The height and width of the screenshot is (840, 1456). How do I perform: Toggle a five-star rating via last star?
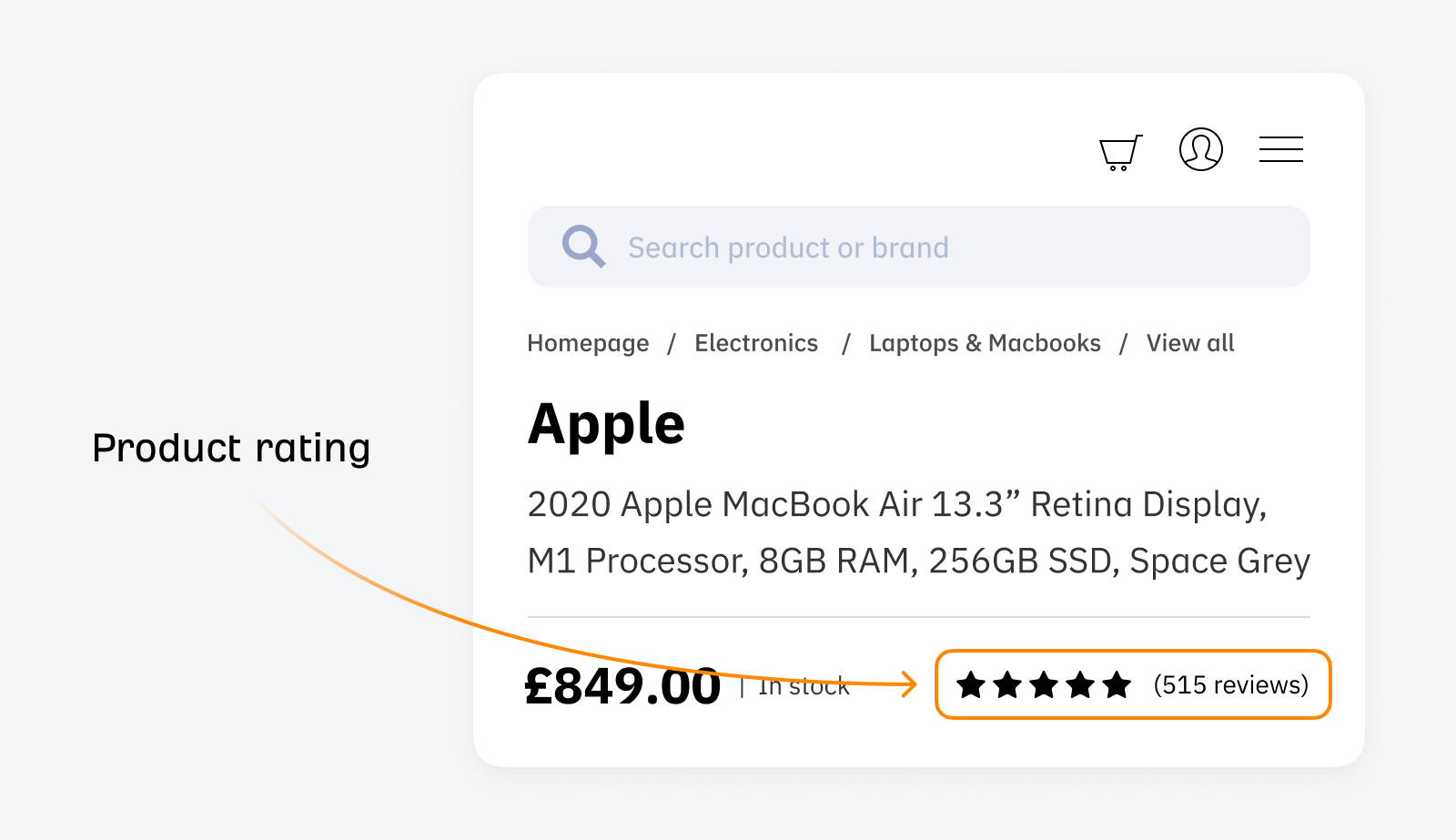(x=1117, y=685)
